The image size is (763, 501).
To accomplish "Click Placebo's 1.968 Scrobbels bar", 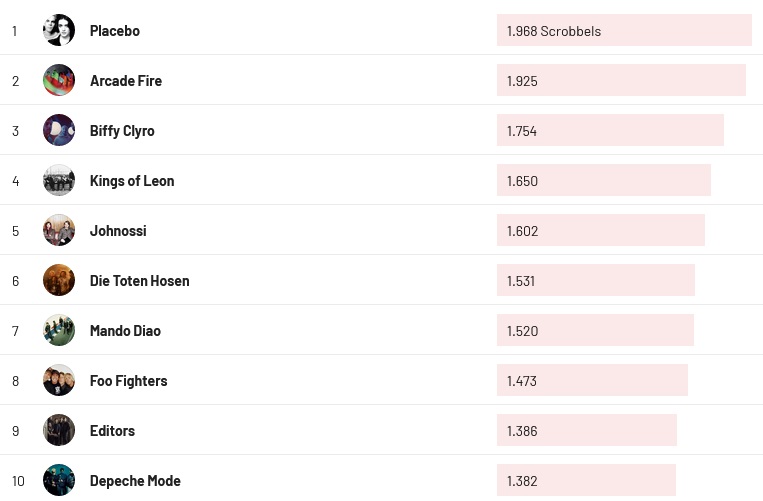I will 623,30.
